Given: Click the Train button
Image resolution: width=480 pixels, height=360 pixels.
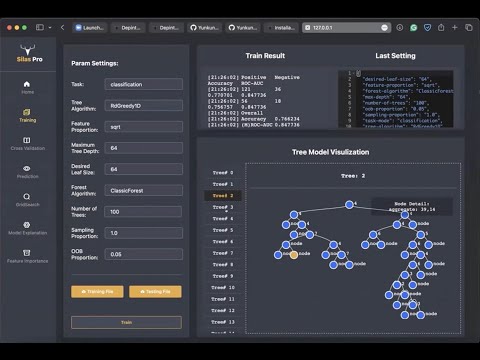Looking at the screenshot, I should tap(126, 322).
